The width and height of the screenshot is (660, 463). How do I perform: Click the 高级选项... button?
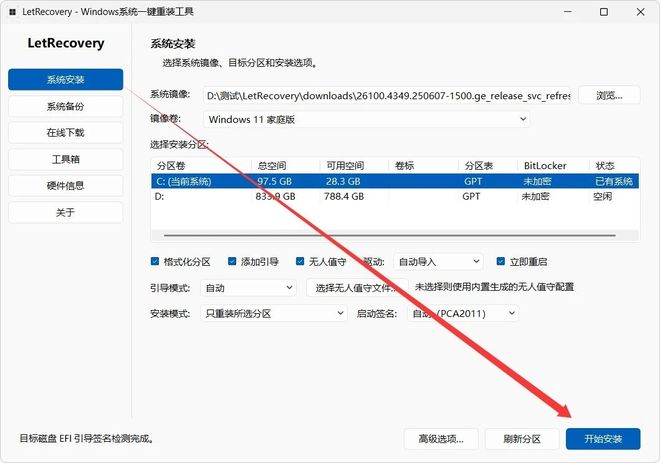441,439
